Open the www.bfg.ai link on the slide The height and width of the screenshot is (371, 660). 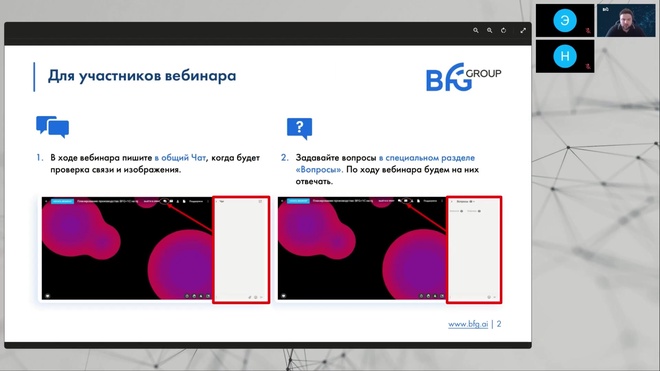[468, 324]
